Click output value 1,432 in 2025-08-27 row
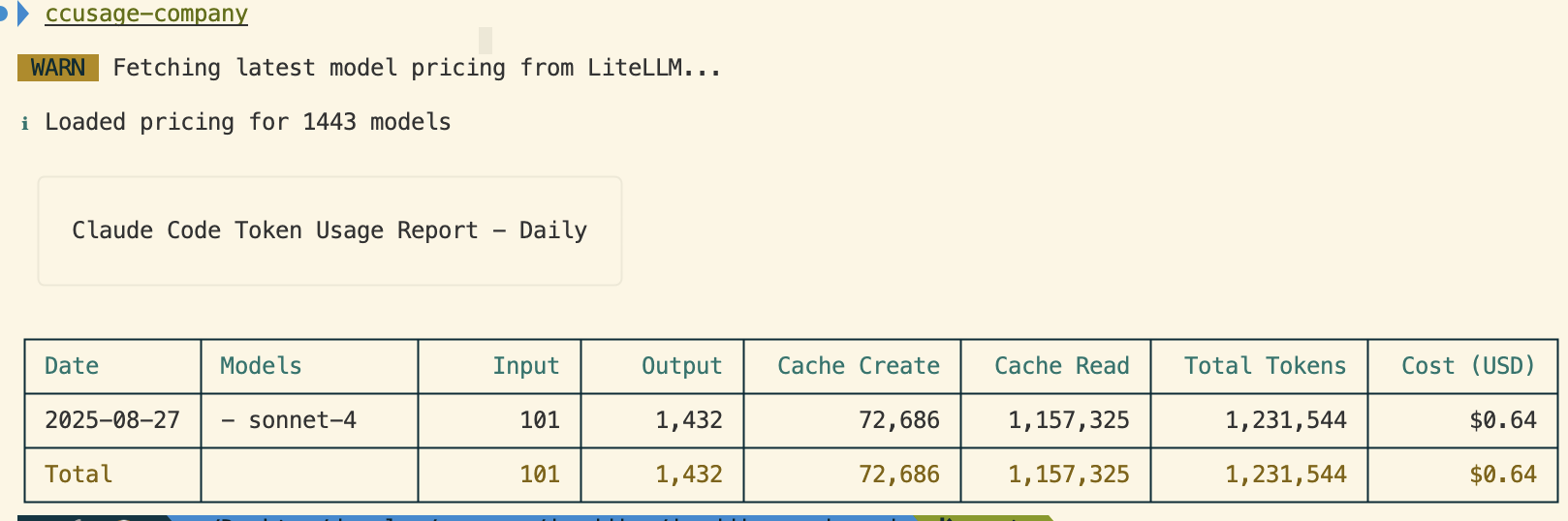Viewport: 1568px width, 521px height. [689, 420]
